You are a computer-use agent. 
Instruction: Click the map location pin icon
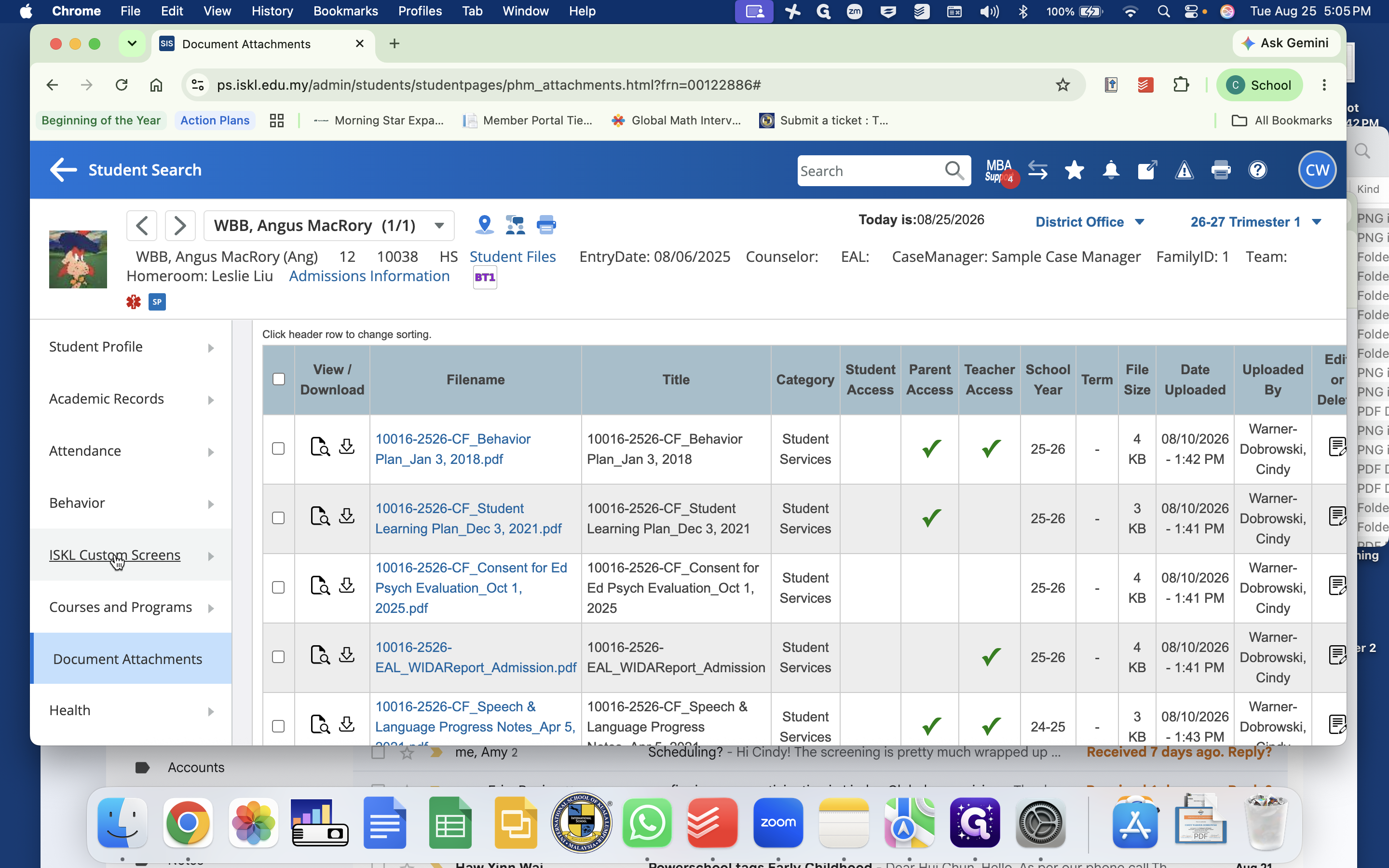[x=484, y=224]
